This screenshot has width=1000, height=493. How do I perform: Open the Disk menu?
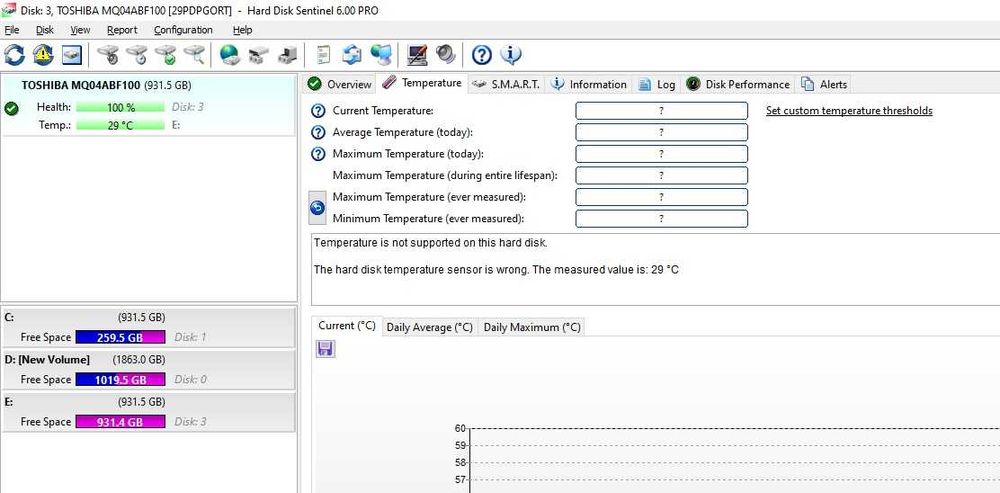pos(45,30)
